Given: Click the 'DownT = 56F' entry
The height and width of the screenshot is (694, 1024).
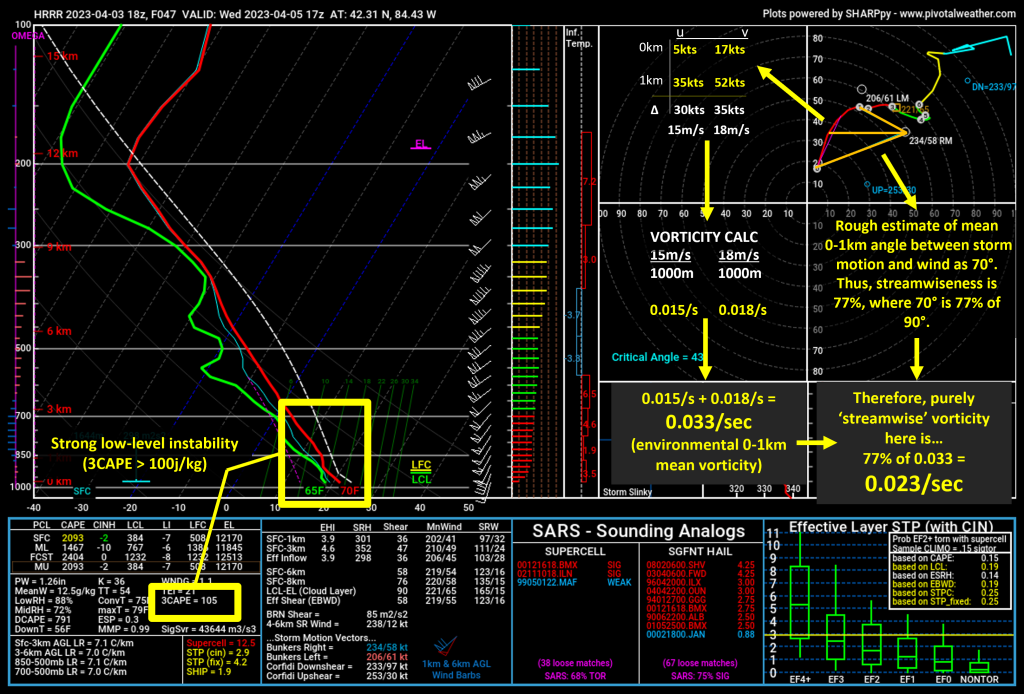Looking at the screenshot, I should [x=42, y=629].
